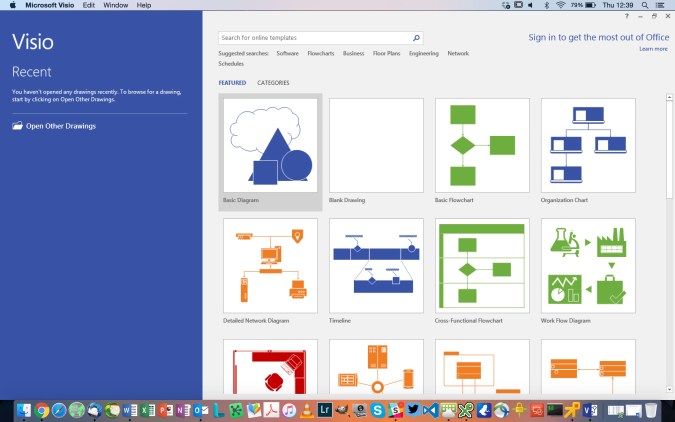Click the Learn more link
The width and height of the screenshot is (675, 422).
[653, 48]
